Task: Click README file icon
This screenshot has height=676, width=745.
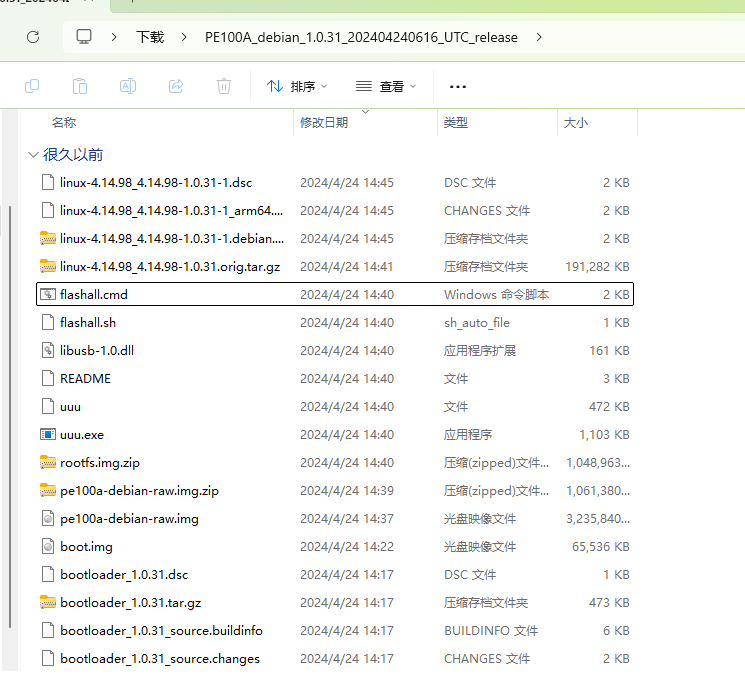Action: coord(48,379)
